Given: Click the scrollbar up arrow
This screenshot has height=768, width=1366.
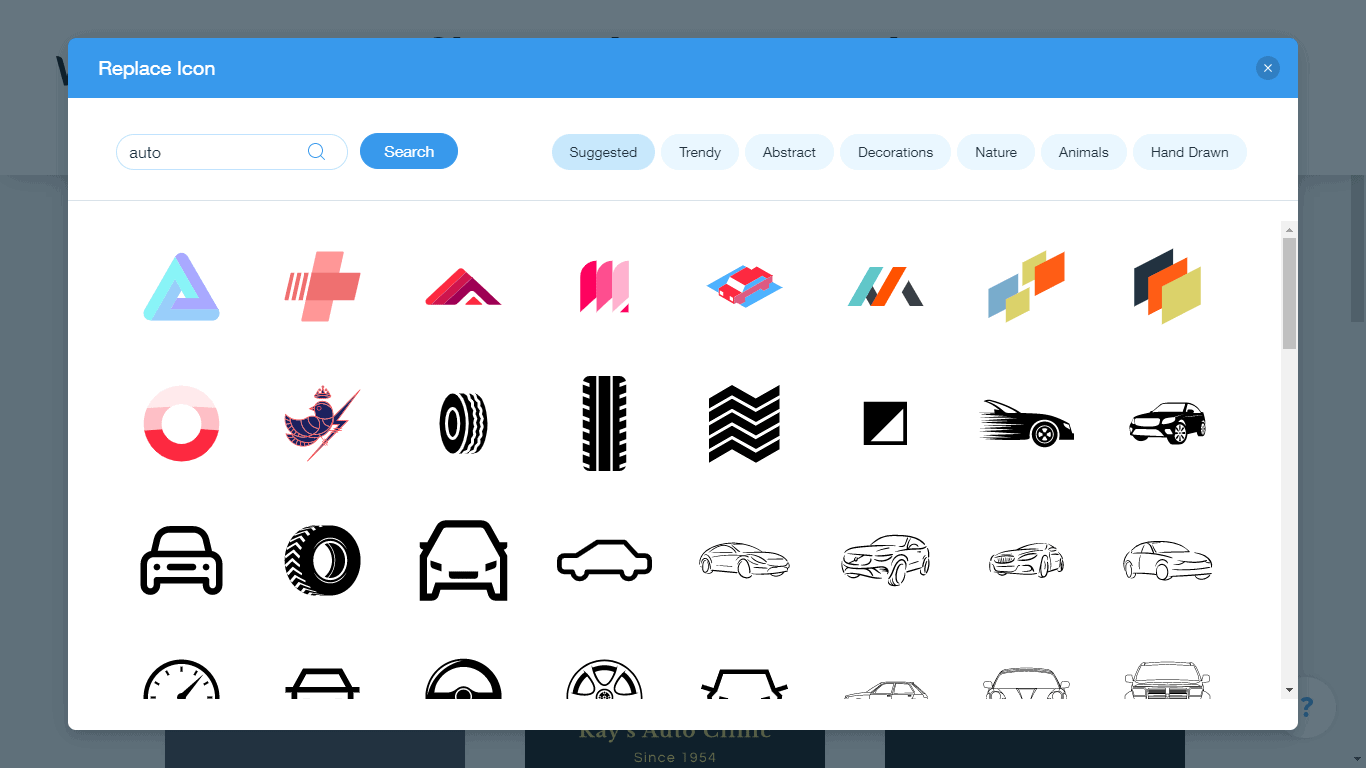Looking at the screenshot, I should point(1289,229).
